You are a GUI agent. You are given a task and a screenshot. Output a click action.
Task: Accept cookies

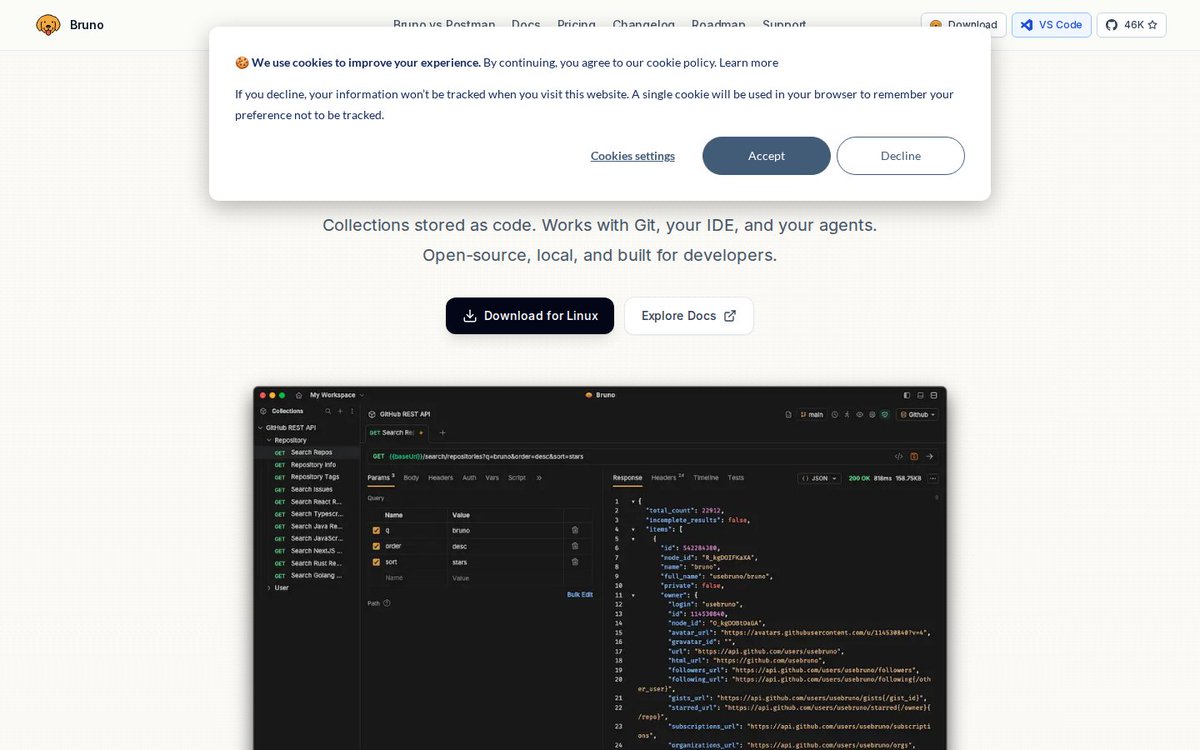(766, 156)
